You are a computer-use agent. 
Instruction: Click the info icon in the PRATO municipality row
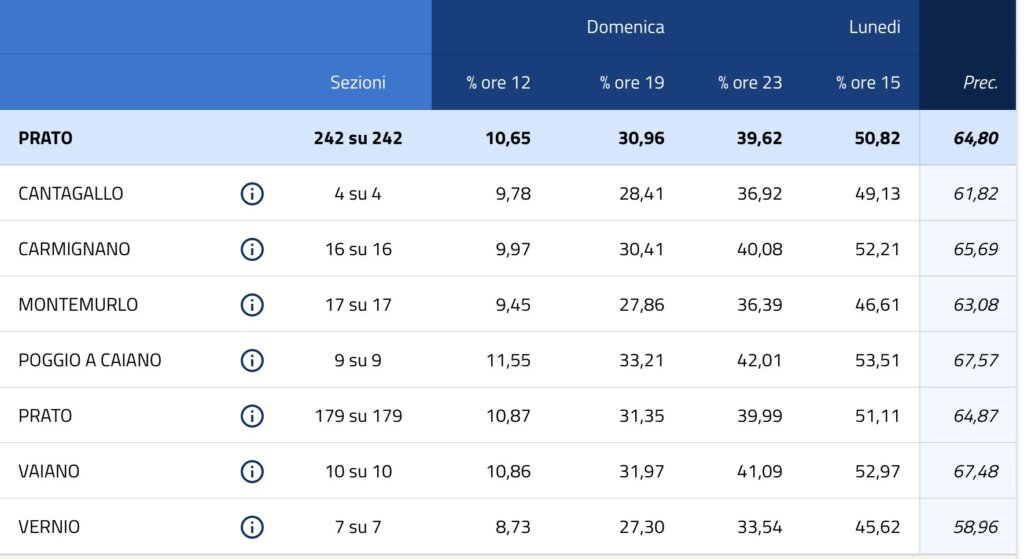click(x=252, y=416)
